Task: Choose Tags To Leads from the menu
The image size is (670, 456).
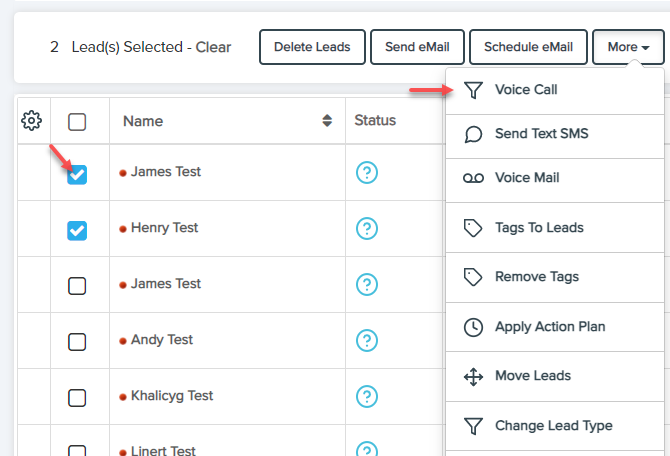Action: coord(539,228)
